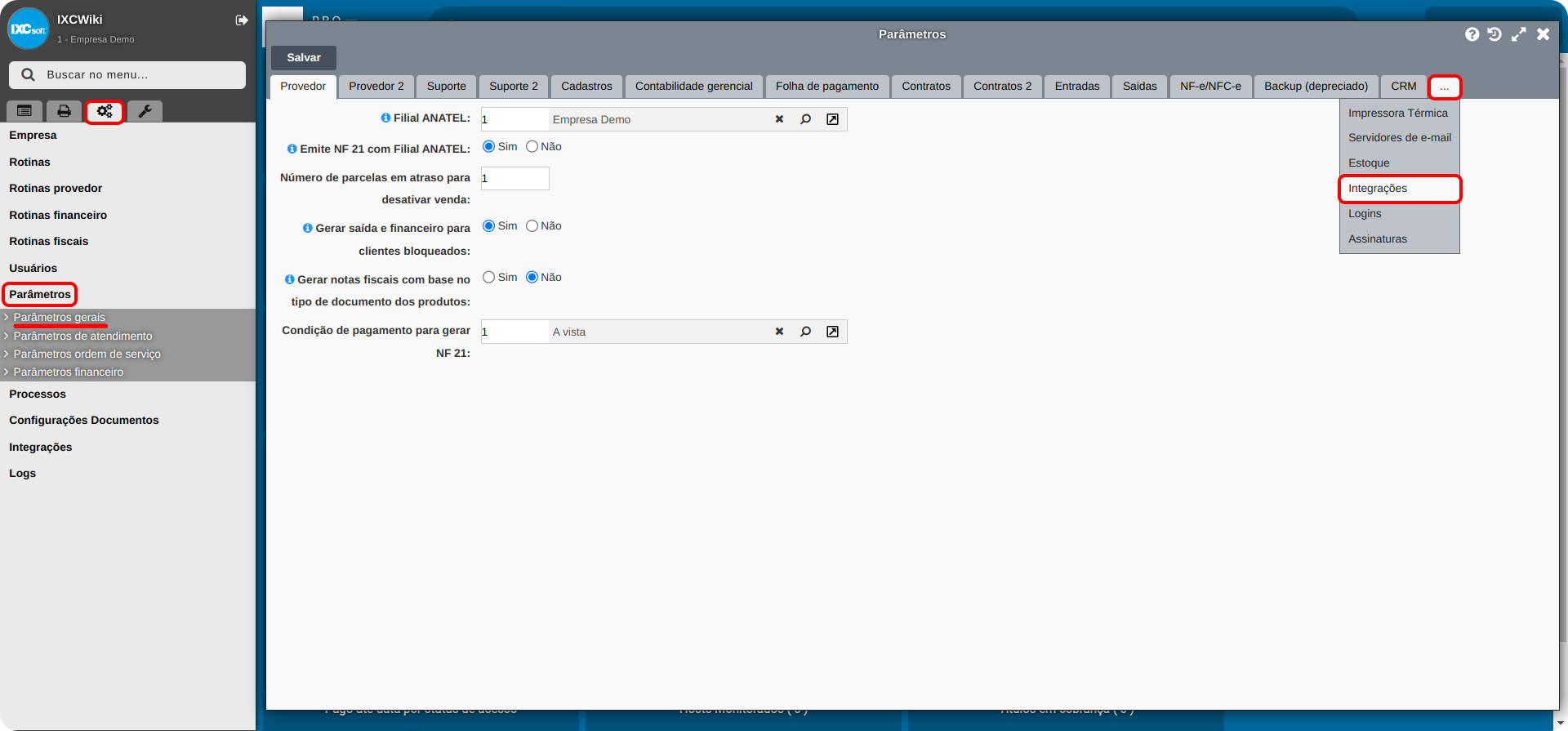
Task: Switch to the Contratos 2 tab
Action: [x=1002, y=87]
